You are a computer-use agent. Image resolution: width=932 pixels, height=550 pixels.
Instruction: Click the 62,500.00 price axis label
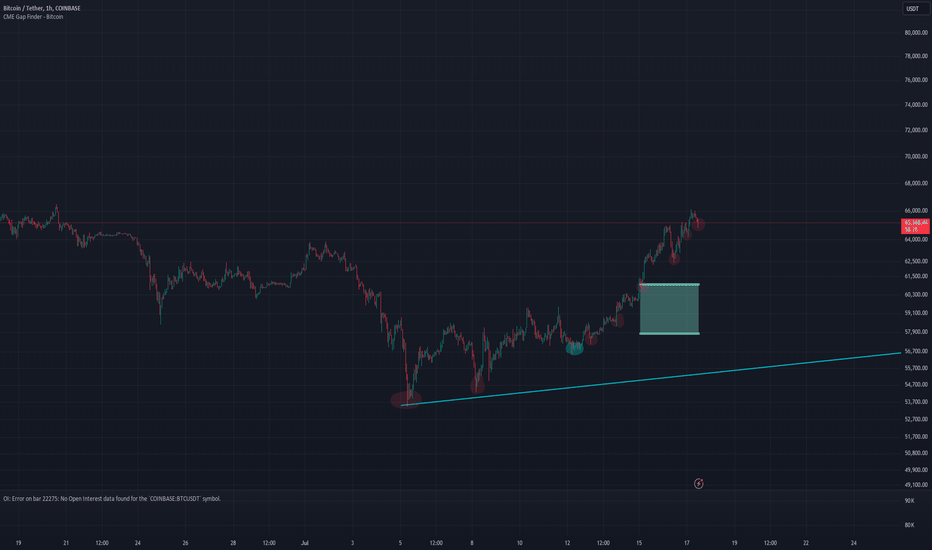click(916, 261)
